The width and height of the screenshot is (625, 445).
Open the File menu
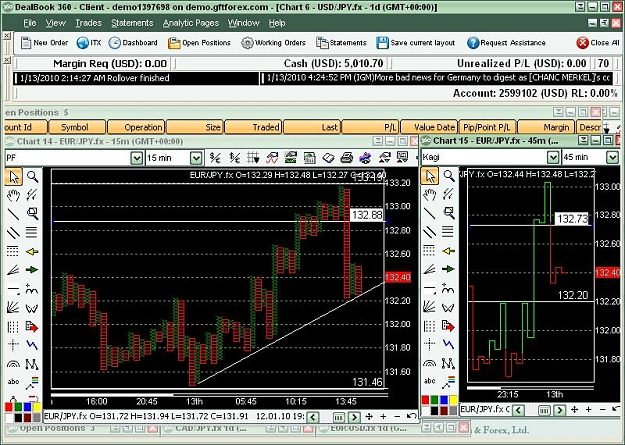(x=30, y=23)
